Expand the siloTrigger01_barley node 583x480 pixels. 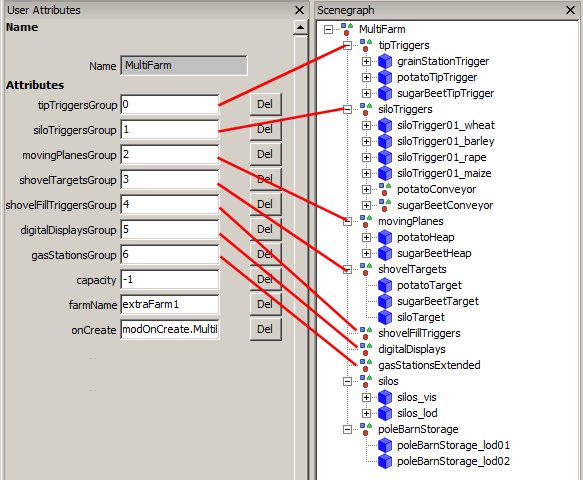(x=366, y=141)
